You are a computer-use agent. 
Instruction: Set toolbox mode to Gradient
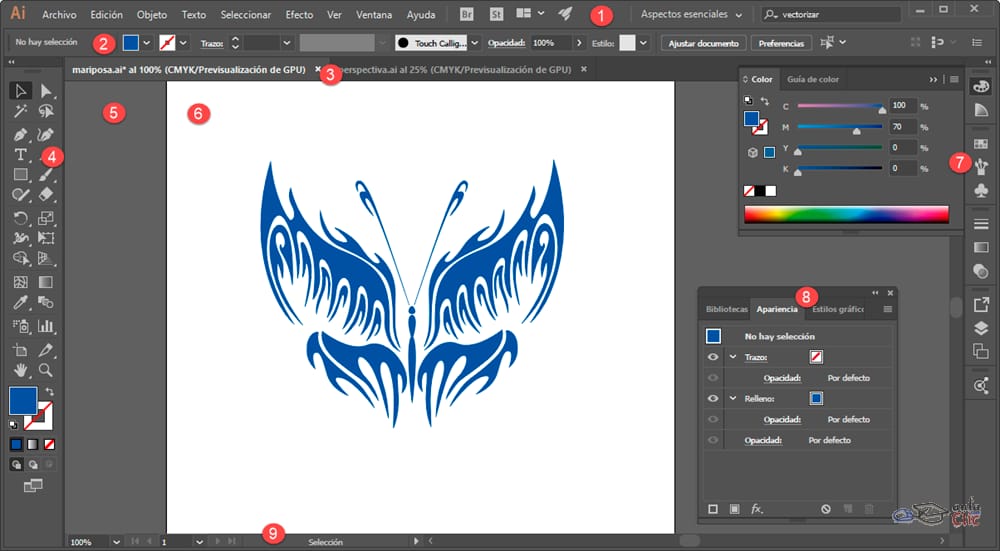(33, 444)
